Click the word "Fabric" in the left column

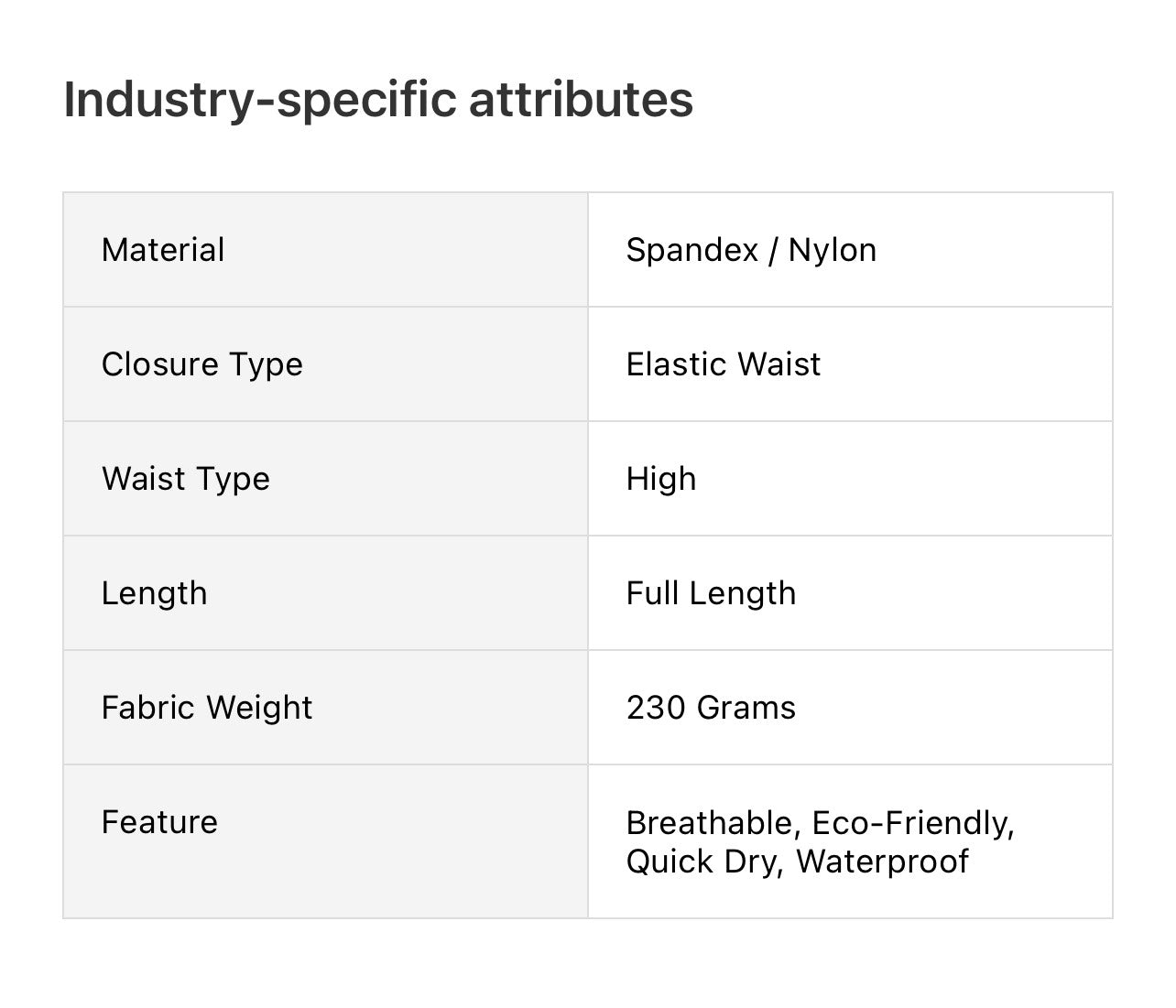148,708
